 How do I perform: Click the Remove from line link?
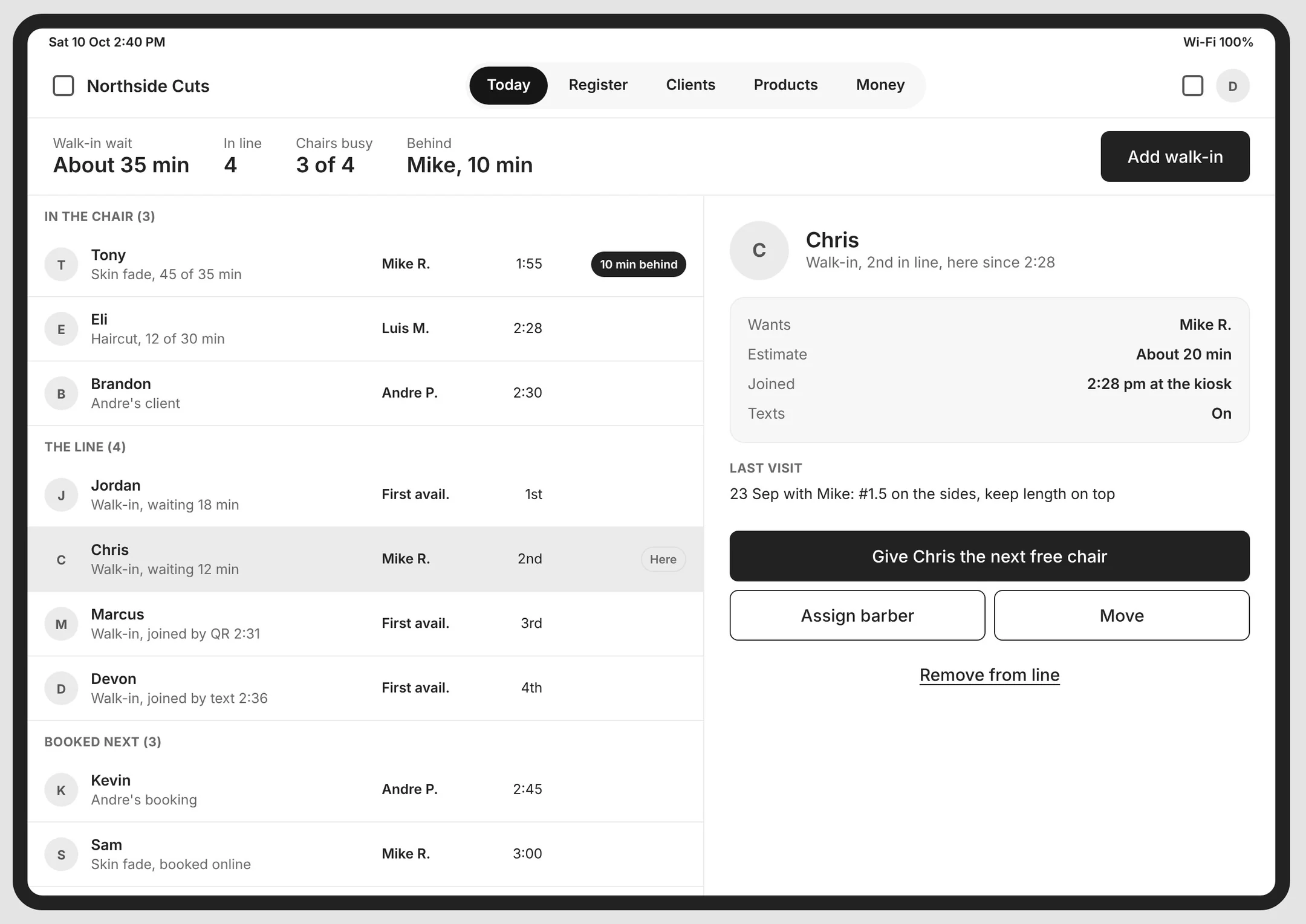click(989, 675)
